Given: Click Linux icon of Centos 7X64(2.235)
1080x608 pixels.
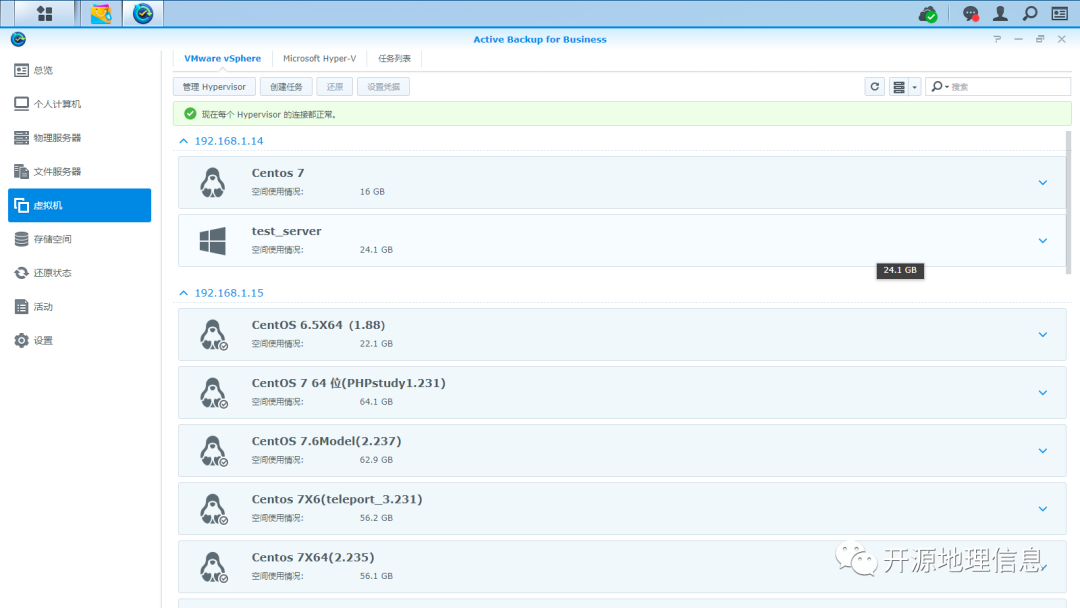Looking at the screenshot, I should [213, 567].
